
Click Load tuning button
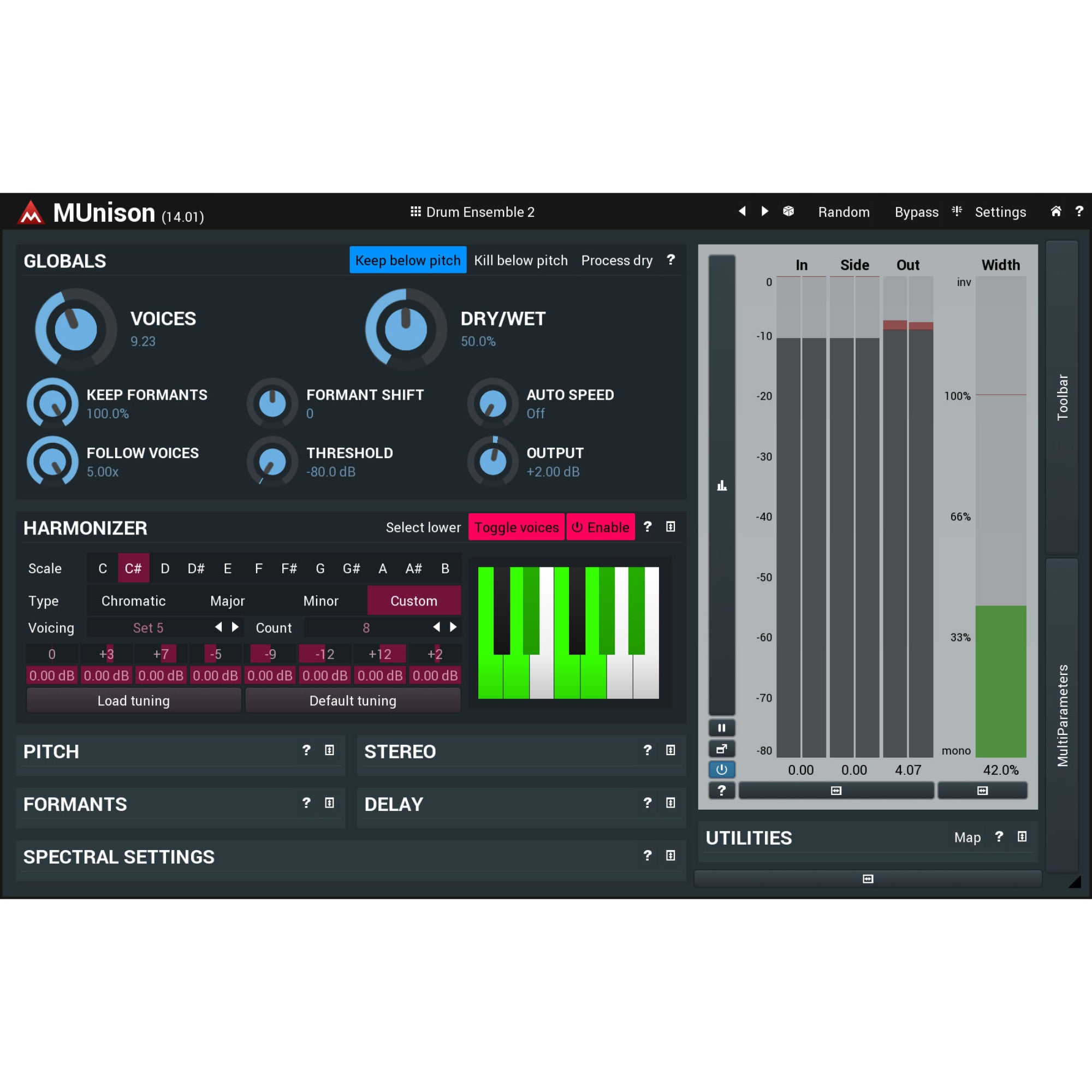pyautogui.click(x=134, y=701)
